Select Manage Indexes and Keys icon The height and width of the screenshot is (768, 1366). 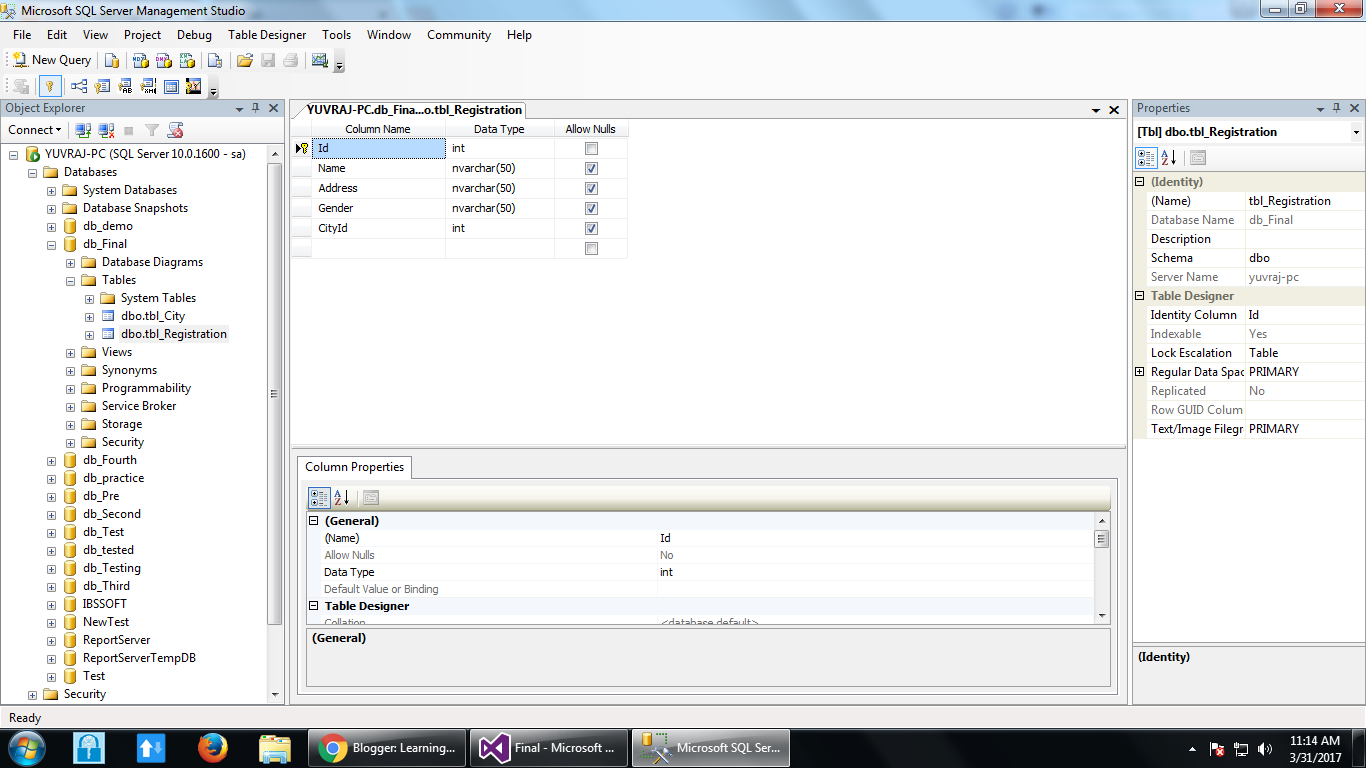[101, 86]
